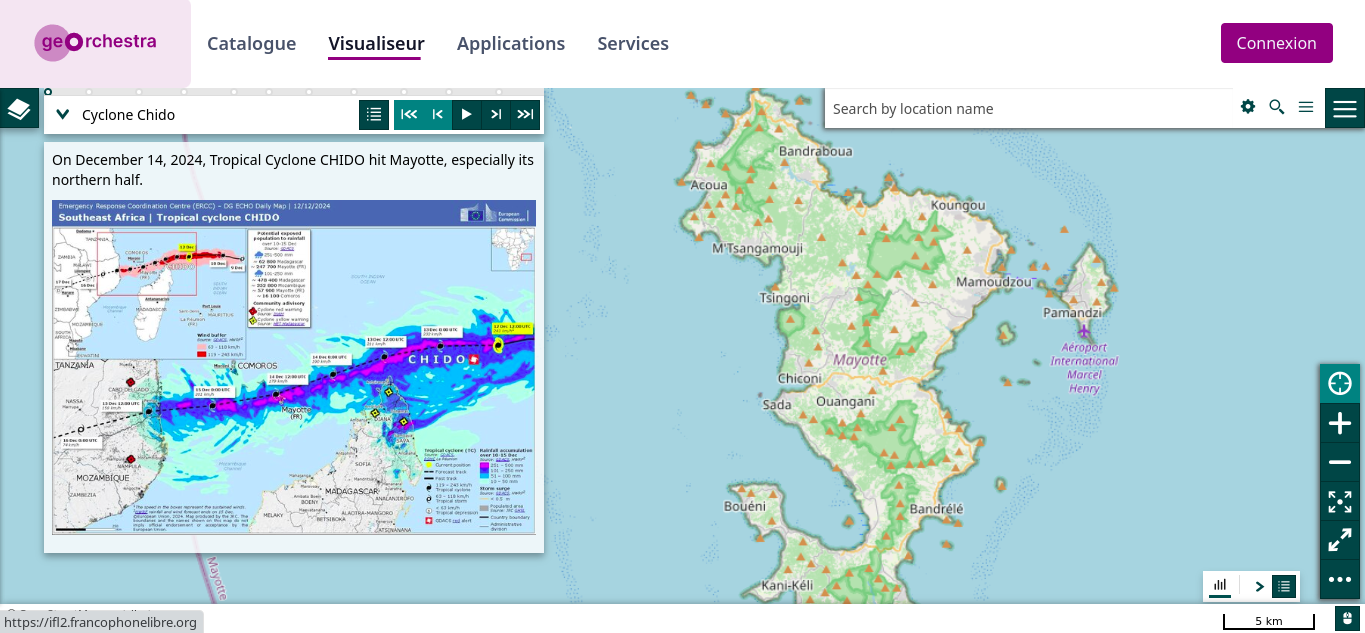Viewport: 1365px width, 633px height.
Task: Start story autoplay
Action: tap(467, 114)
